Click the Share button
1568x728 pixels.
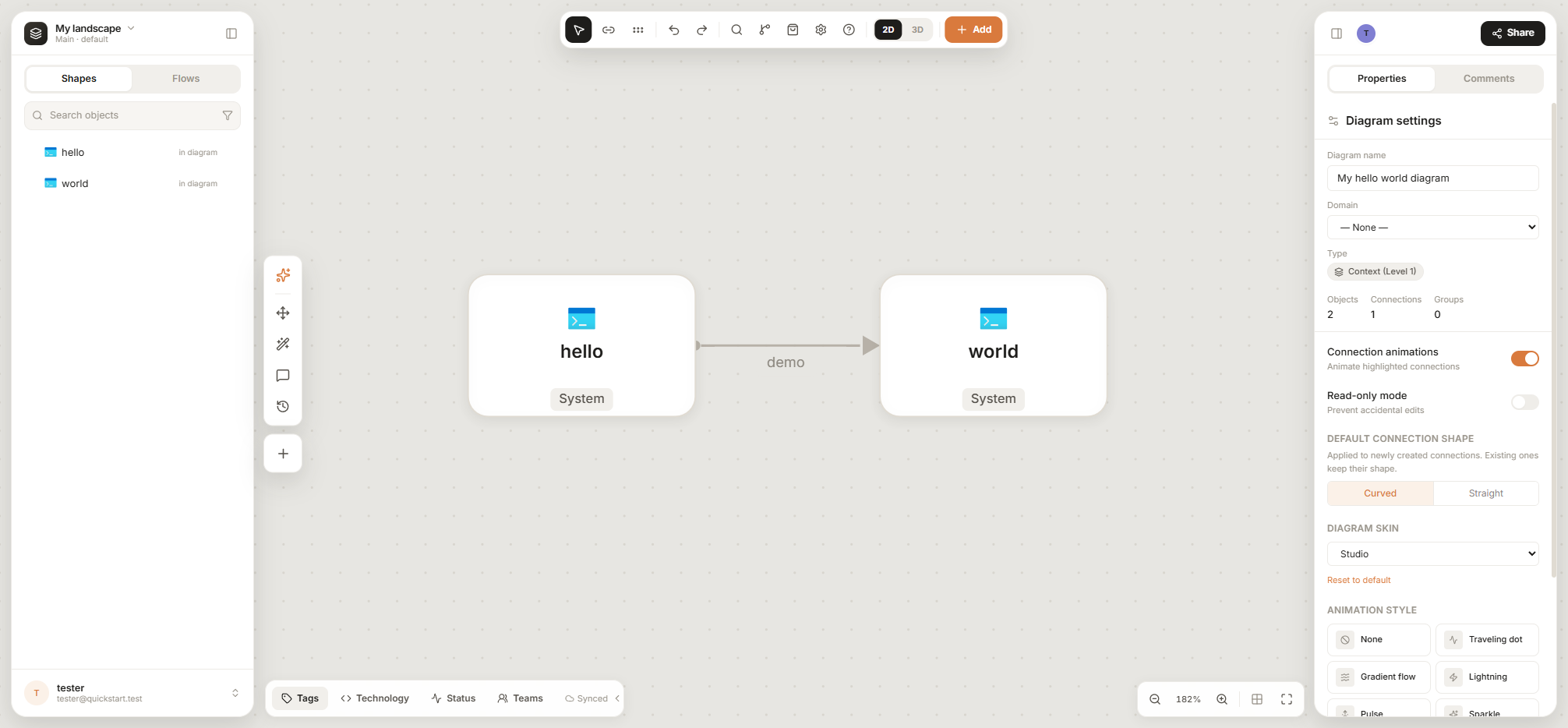[x=1513, y=33]
